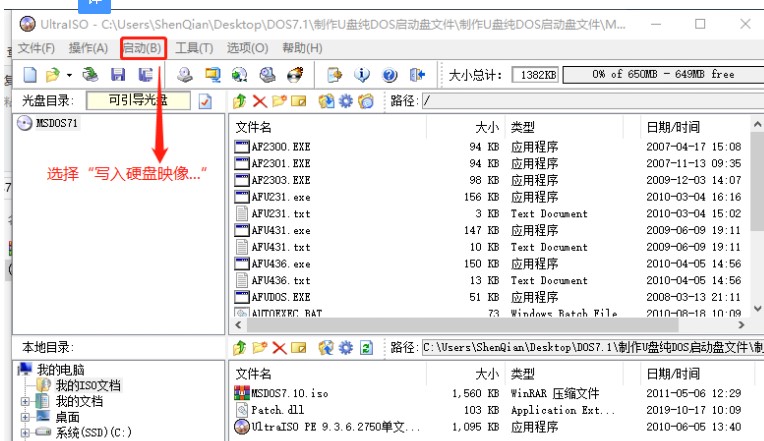This screenshot has height=441, width=764.
Task: Click New Folder icon in disc pane toolbar
Action: point(279,101)
